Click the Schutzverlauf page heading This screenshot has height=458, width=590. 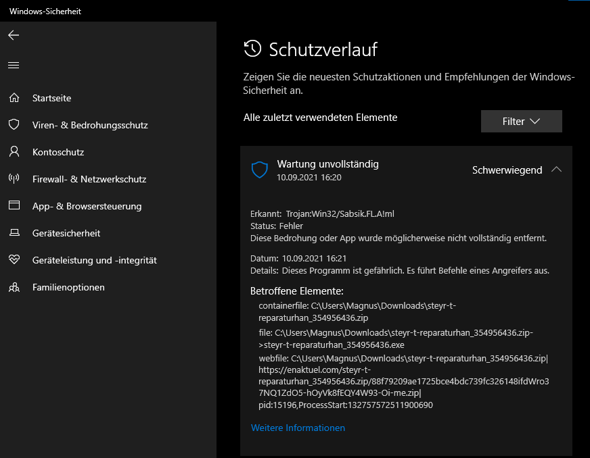click(323, 50)
